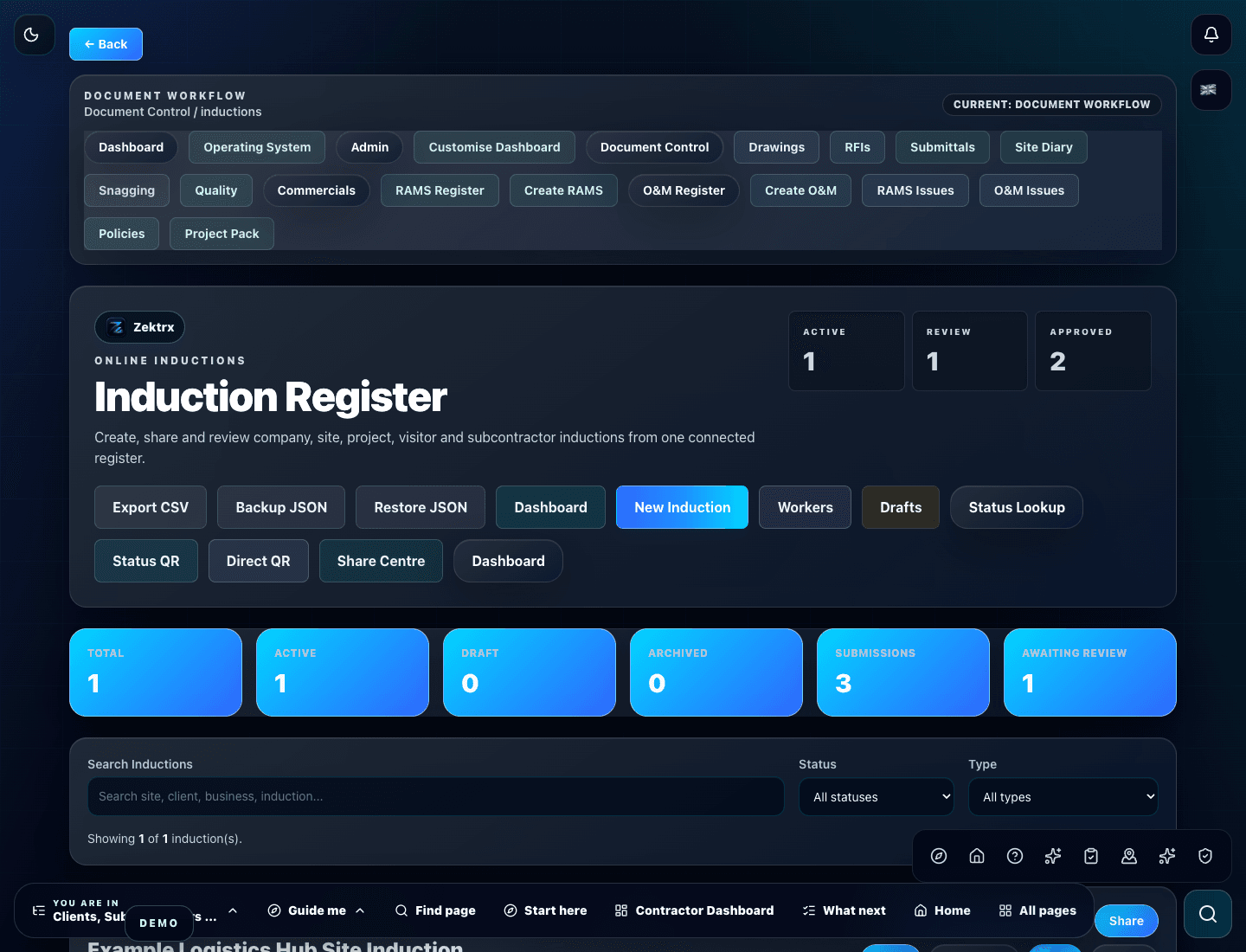Click the compass icon in floating toolbar
The width and height of the screenshot is (1246, 952).
(x=939, y=856)
